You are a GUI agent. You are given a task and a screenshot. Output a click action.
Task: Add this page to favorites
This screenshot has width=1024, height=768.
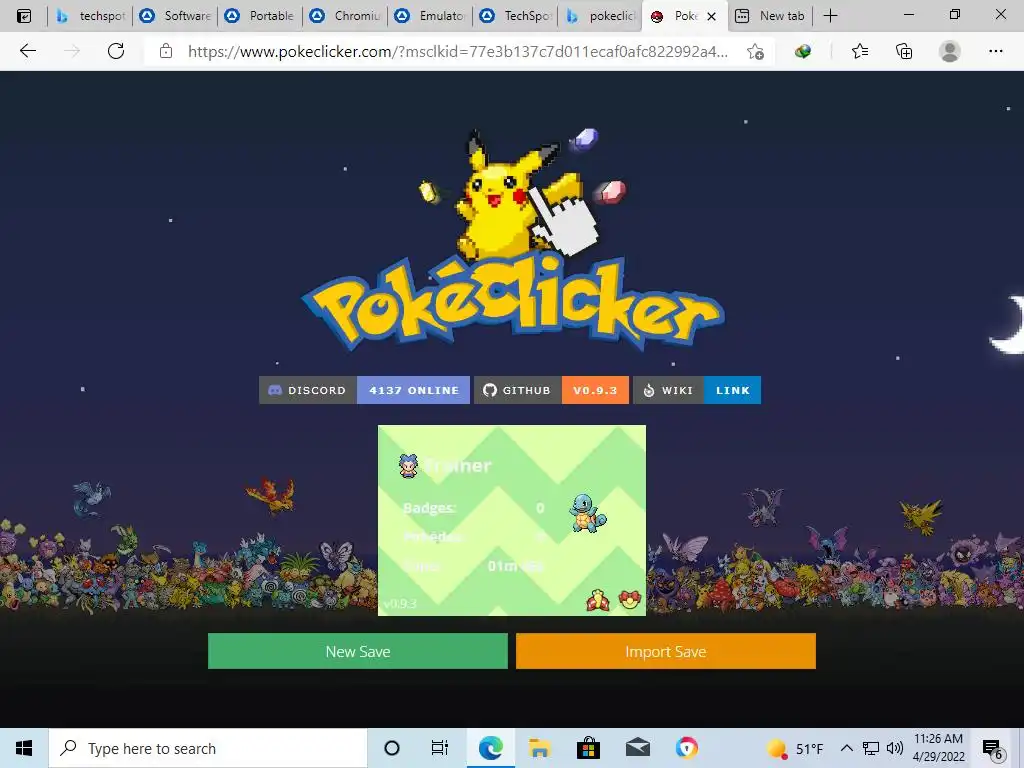pyautogui.click(x=756, y=52)
